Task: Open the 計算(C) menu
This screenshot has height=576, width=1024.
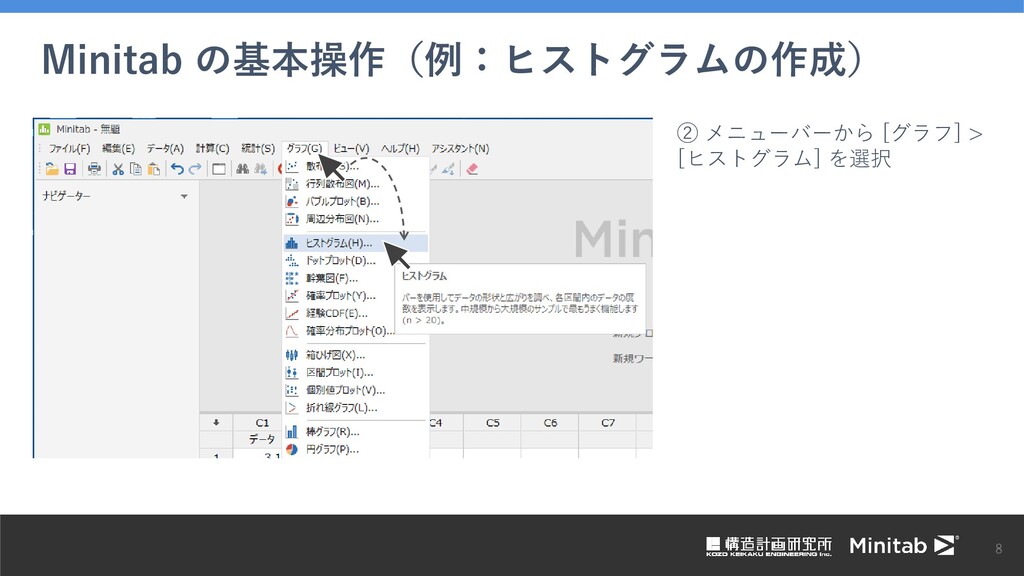Action: (x=213, y=149)
